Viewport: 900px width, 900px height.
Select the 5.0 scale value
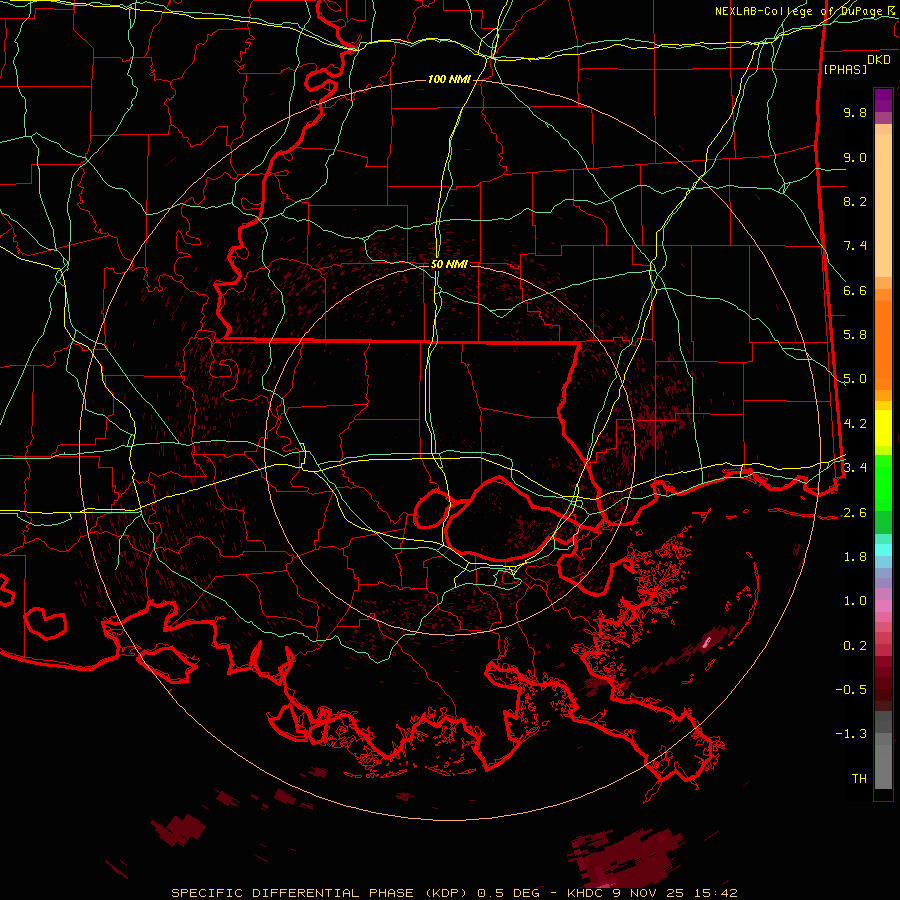tap(855, 379)
